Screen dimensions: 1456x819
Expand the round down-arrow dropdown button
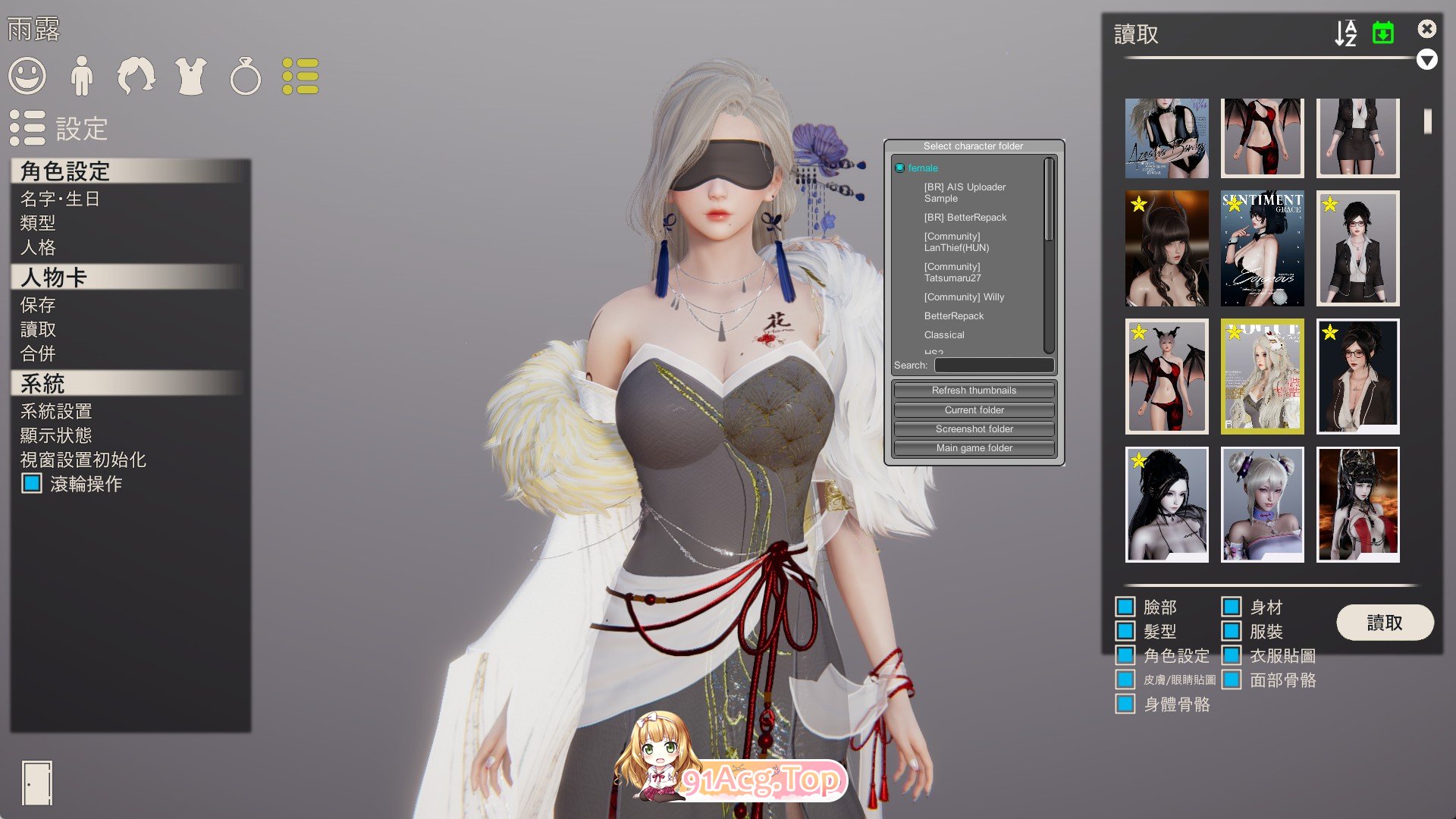click(x=1426, y=60)
